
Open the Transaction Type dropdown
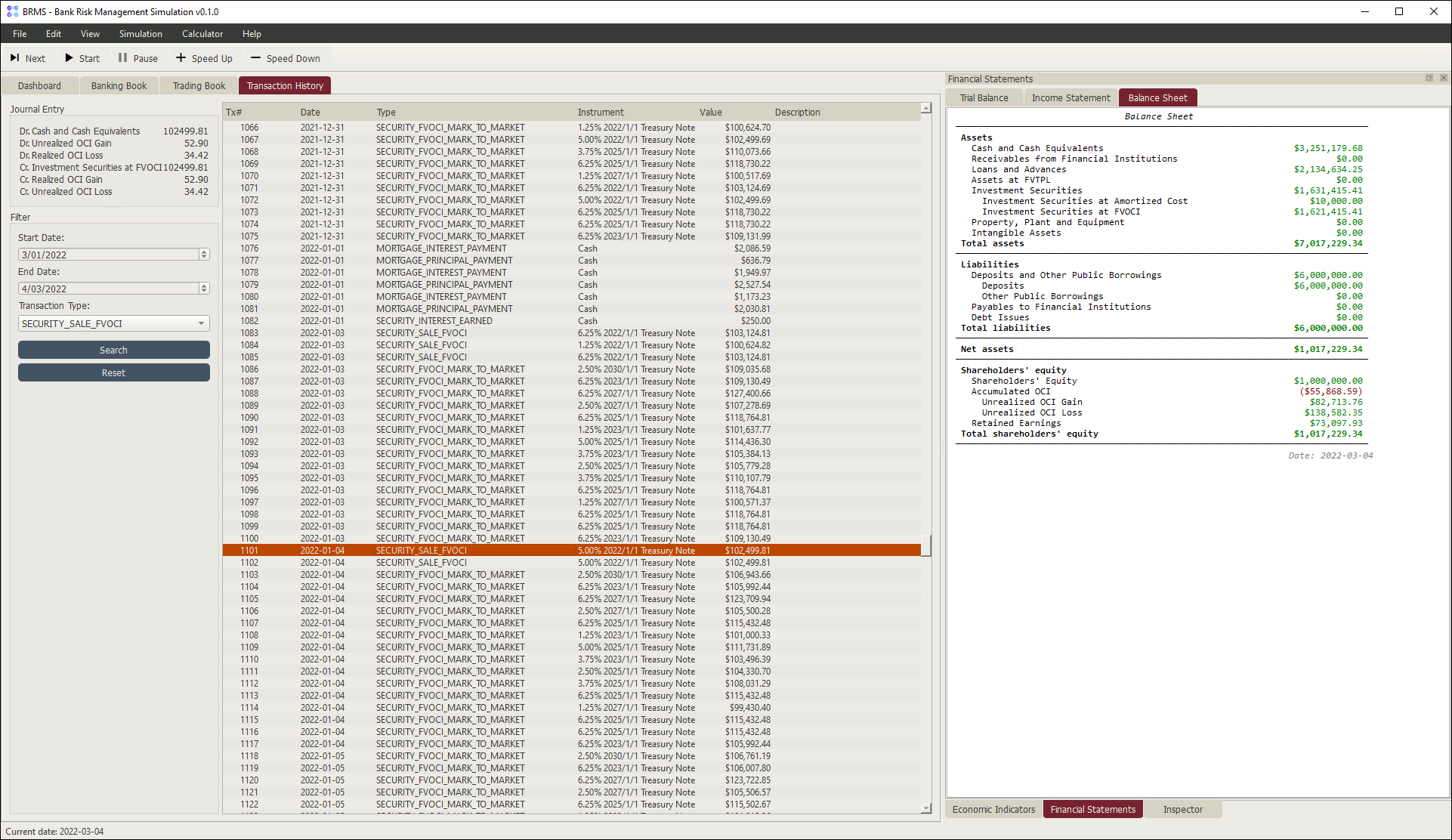coord(113,323)
